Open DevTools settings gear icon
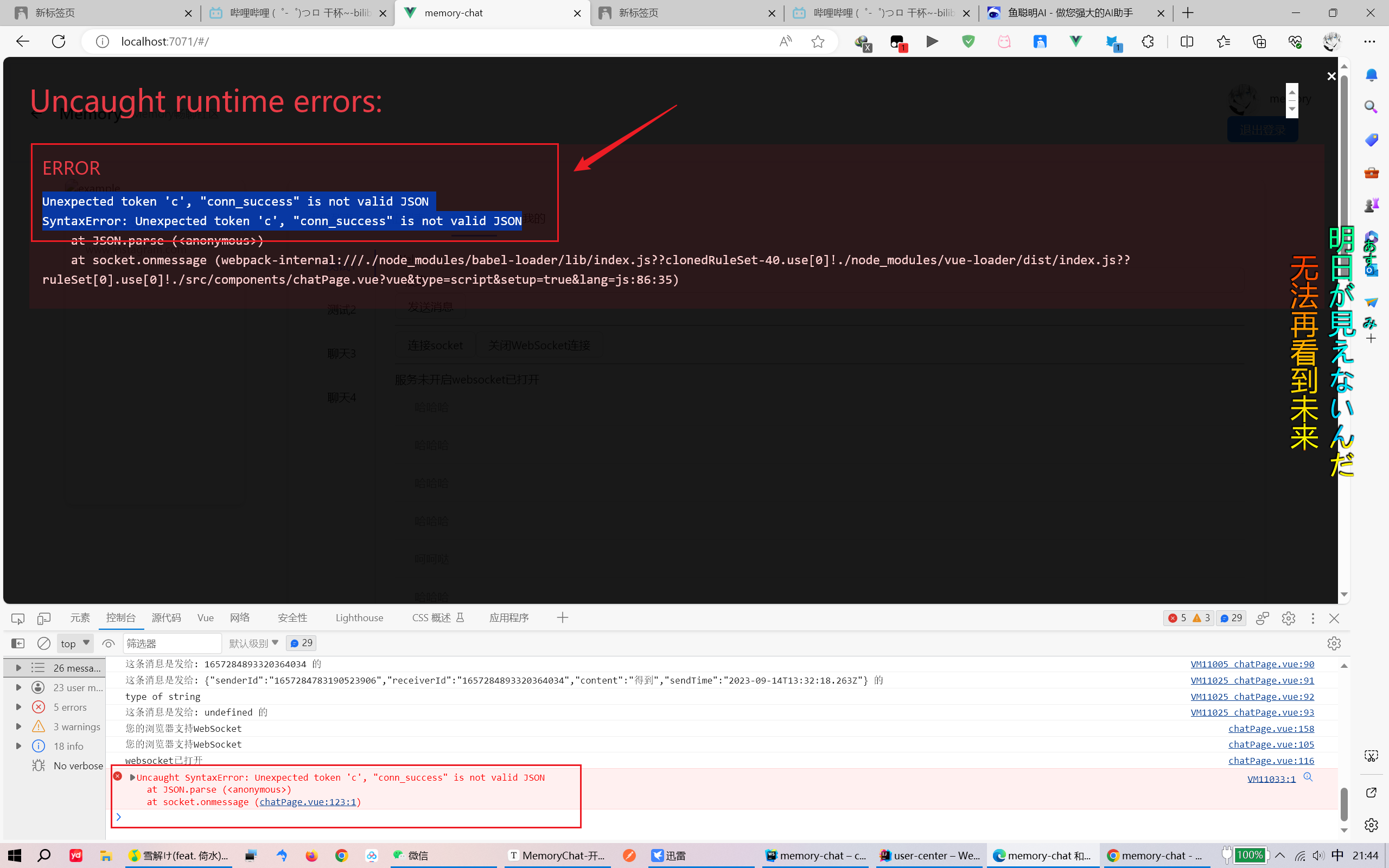This screenshot has width=1389, height=868. 1289,618
